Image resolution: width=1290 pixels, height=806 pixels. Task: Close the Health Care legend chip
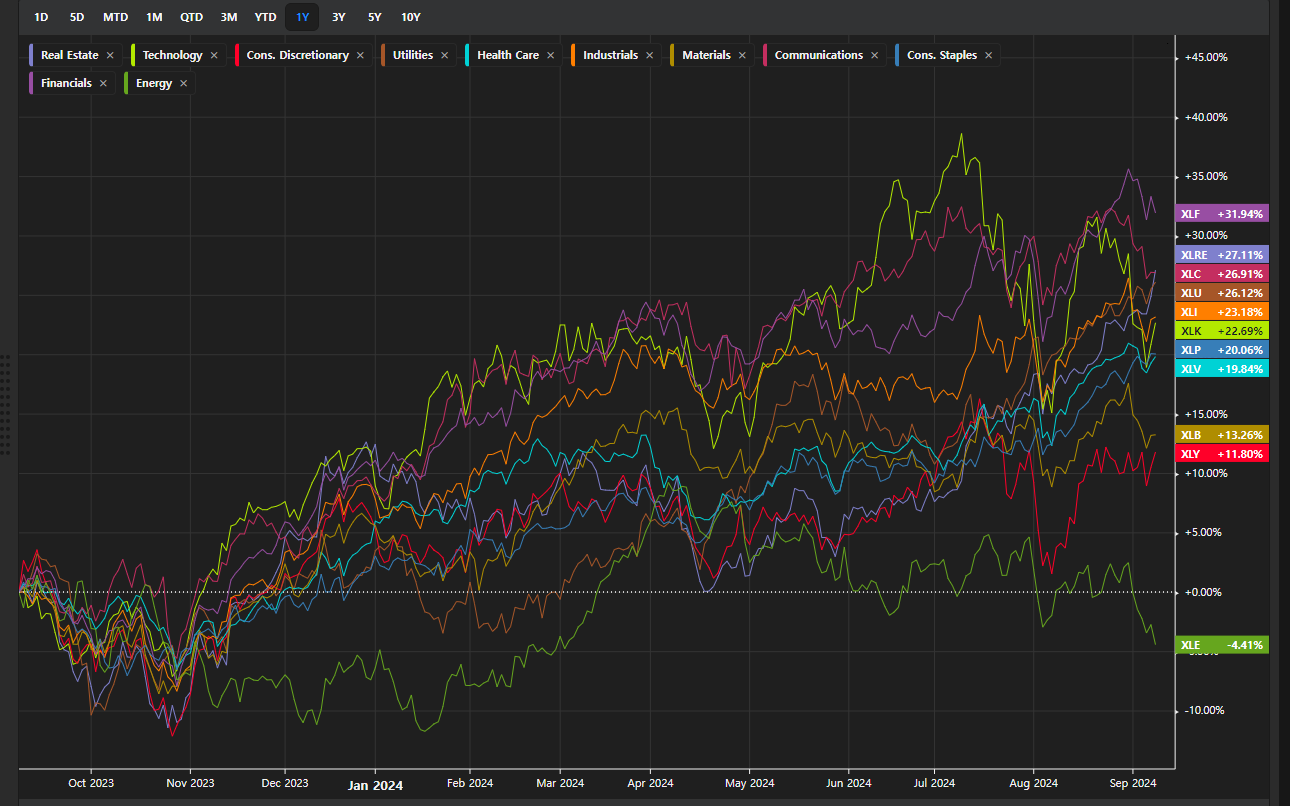point(551,56)
